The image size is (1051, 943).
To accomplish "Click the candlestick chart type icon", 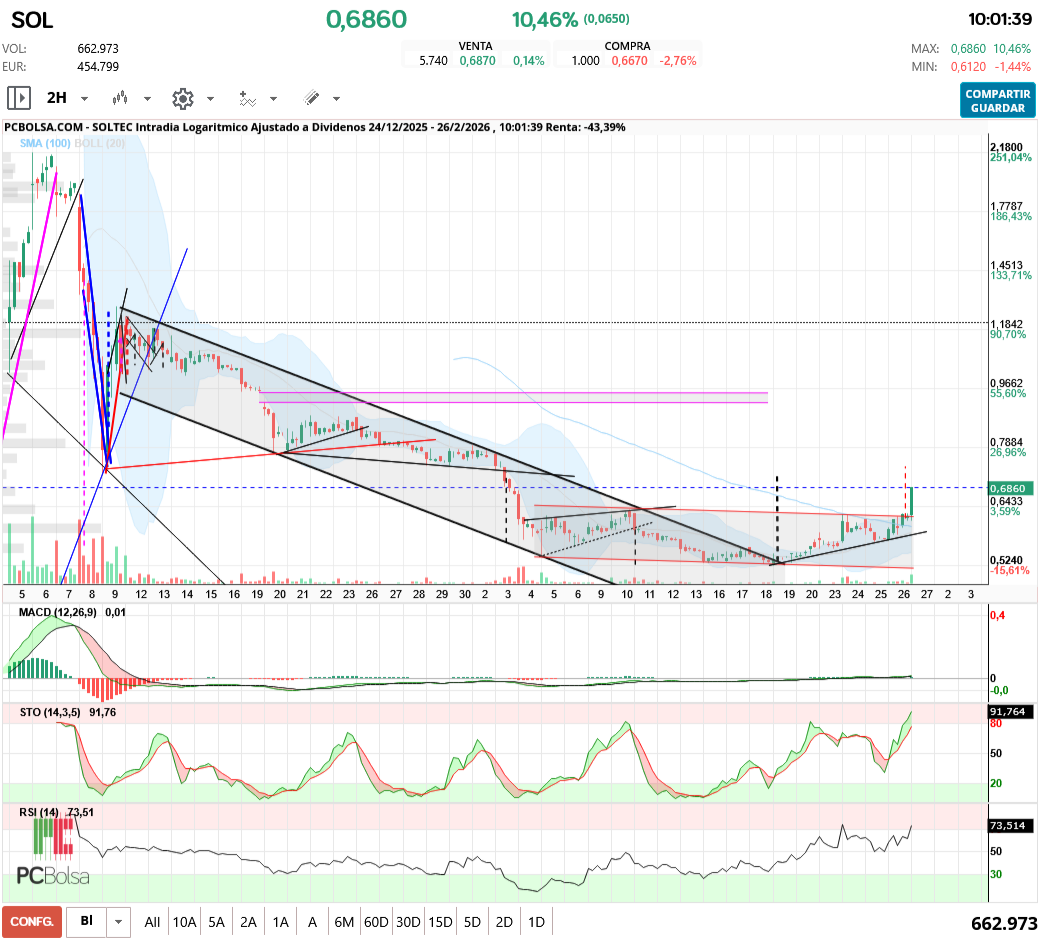I will pyautogui.click(x=121, y=98).
